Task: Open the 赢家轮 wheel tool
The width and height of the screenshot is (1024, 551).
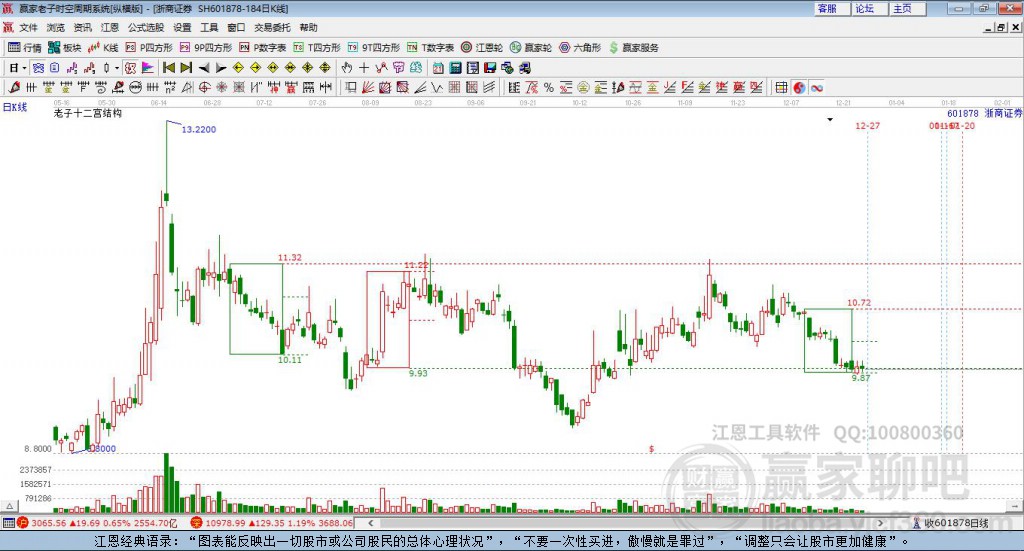Action: (531, 48)
